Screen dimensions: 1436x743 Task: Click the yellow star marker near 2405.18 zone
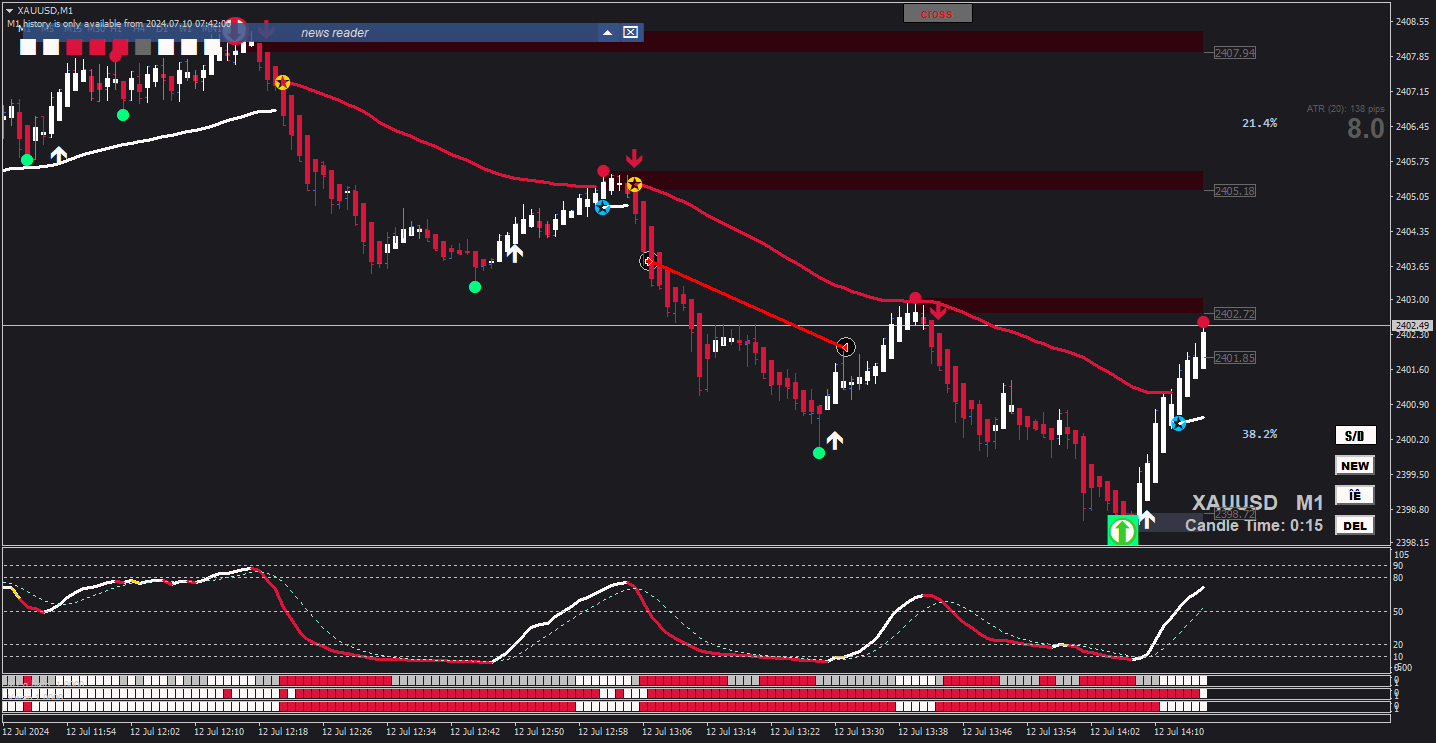(x=634, y=184)
